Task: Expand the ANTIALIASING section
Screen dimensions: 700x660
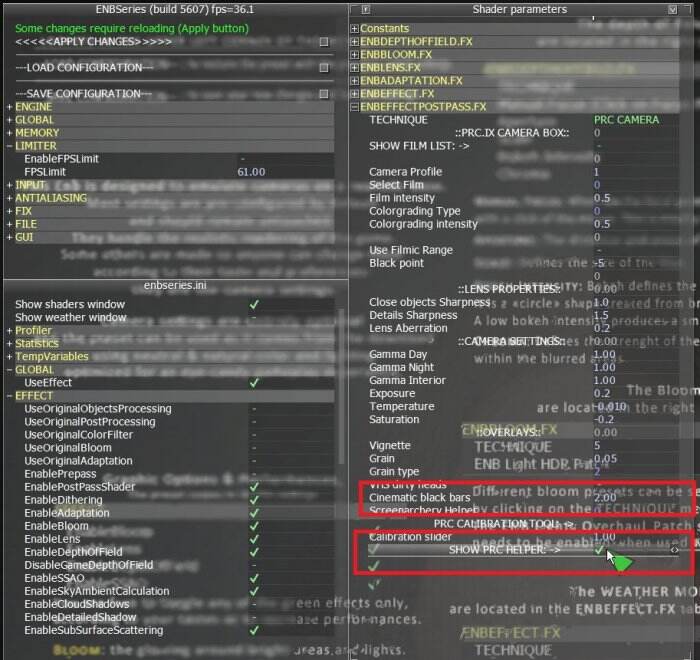Action: coord(9,198)
